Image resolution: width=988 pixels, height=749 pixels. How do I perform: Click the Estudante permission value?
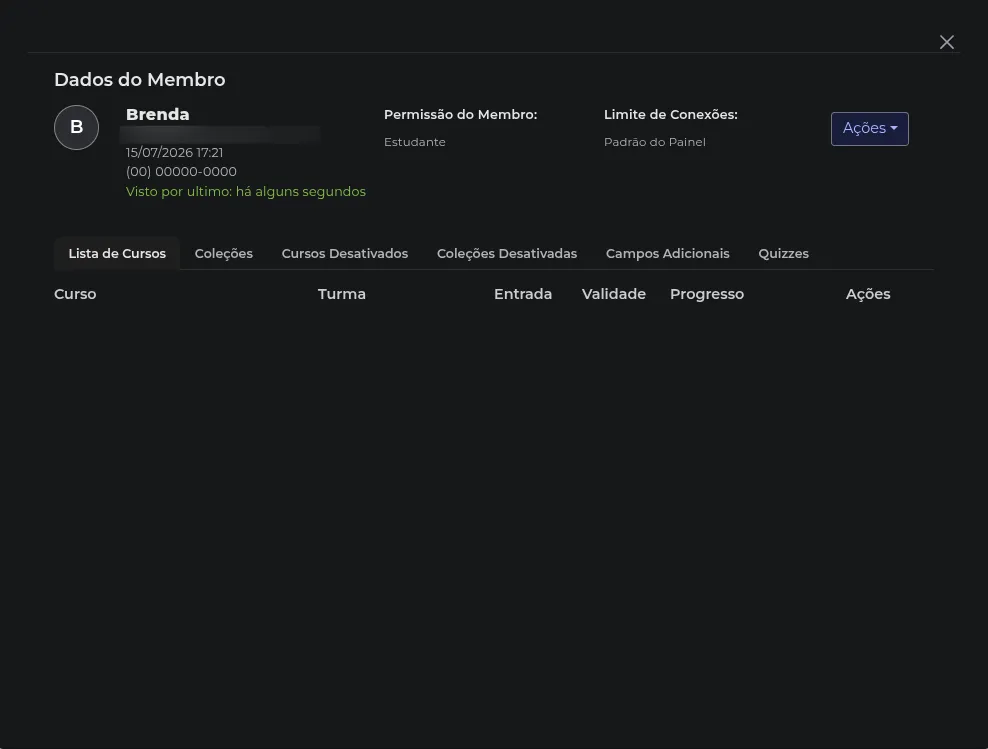(415, 142)
